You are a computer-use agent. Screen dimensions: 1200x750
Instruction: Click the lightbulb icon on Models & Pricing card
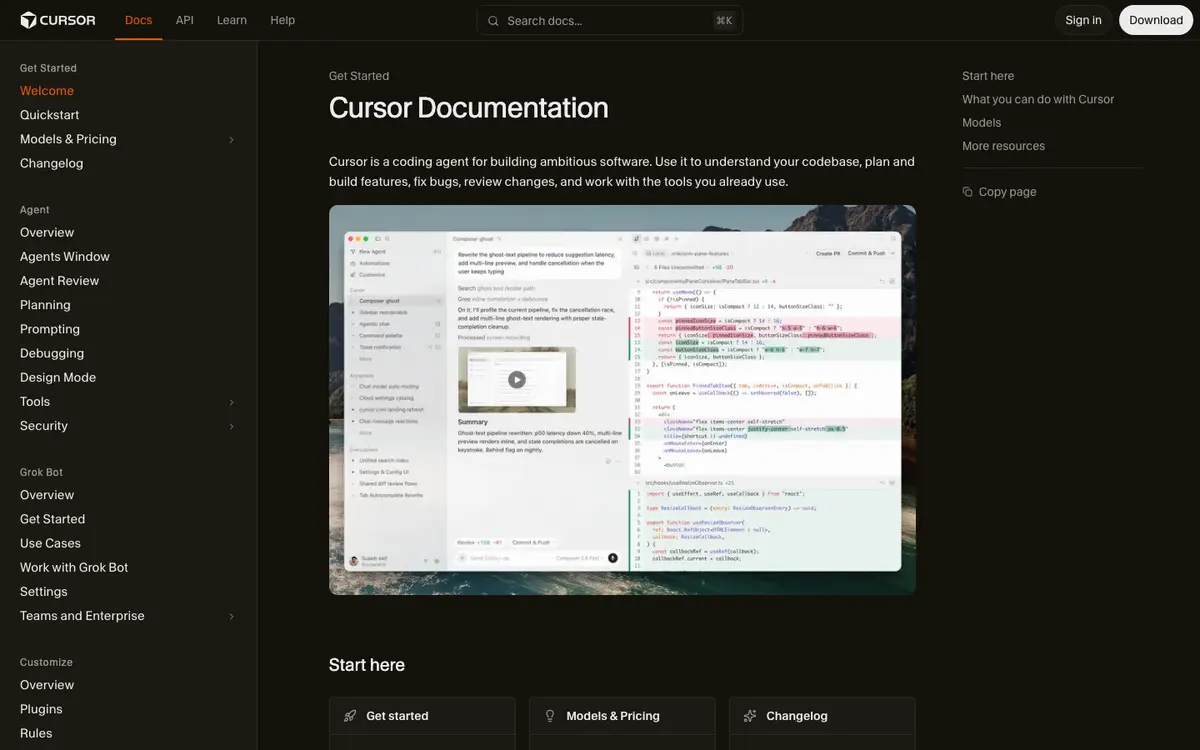(x=550, y=716)
